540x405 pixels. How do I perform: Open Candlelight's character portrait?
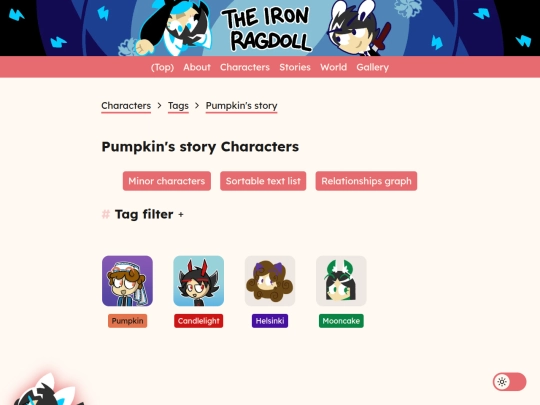pyautogui.click(x=199, y=281)
